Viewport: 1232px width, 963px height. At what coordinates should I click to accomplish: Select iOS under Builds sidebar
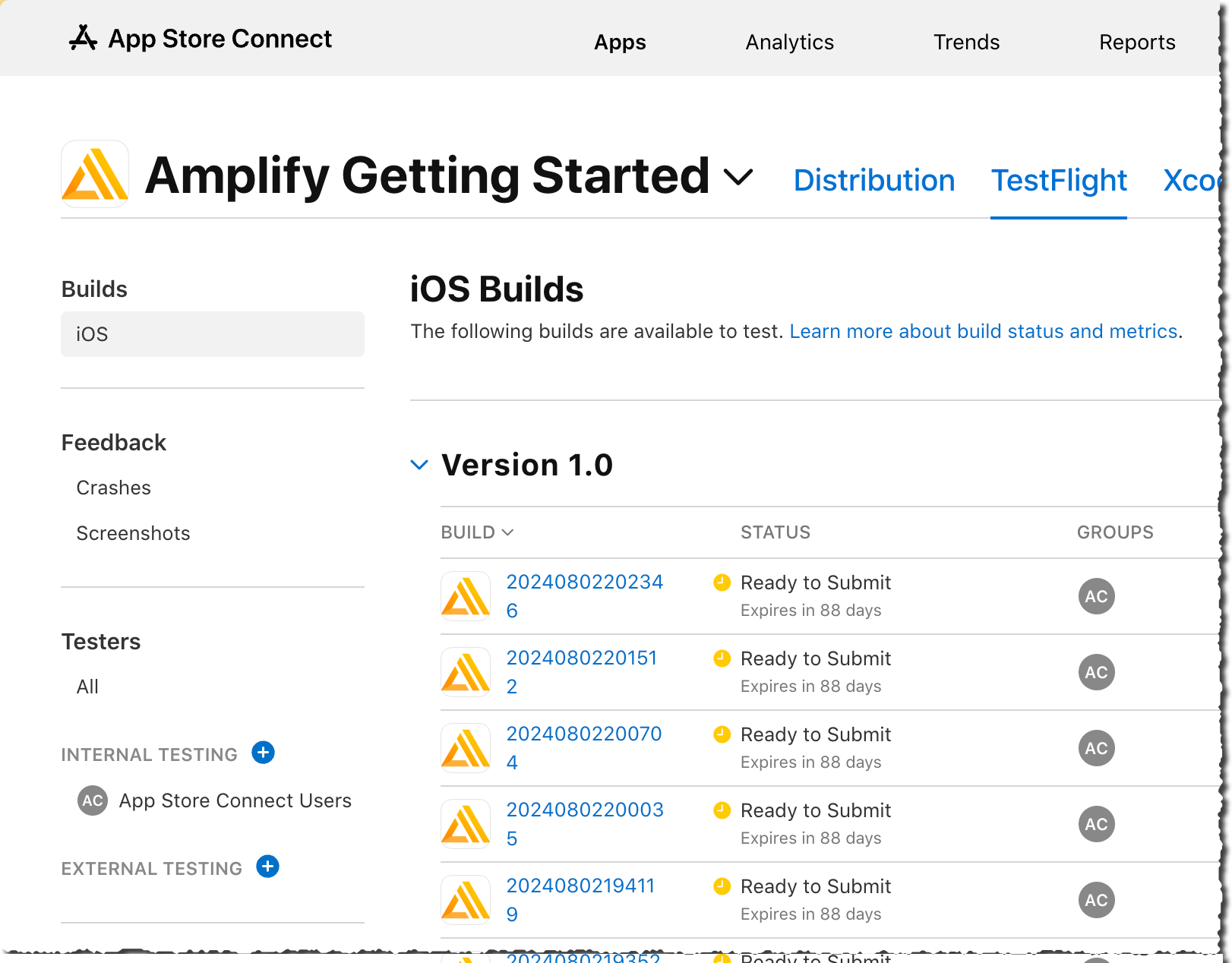pyautogui.click(x=91, y=334)
